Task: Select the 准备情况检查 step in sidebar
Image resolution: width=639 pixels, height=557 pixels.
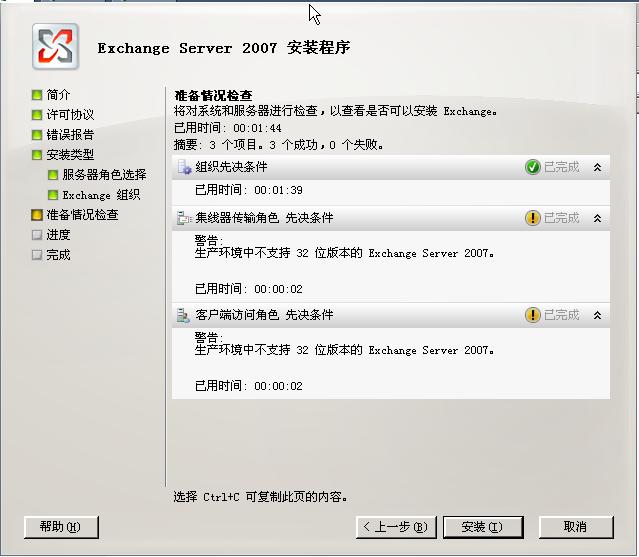Action: (82, 215)
